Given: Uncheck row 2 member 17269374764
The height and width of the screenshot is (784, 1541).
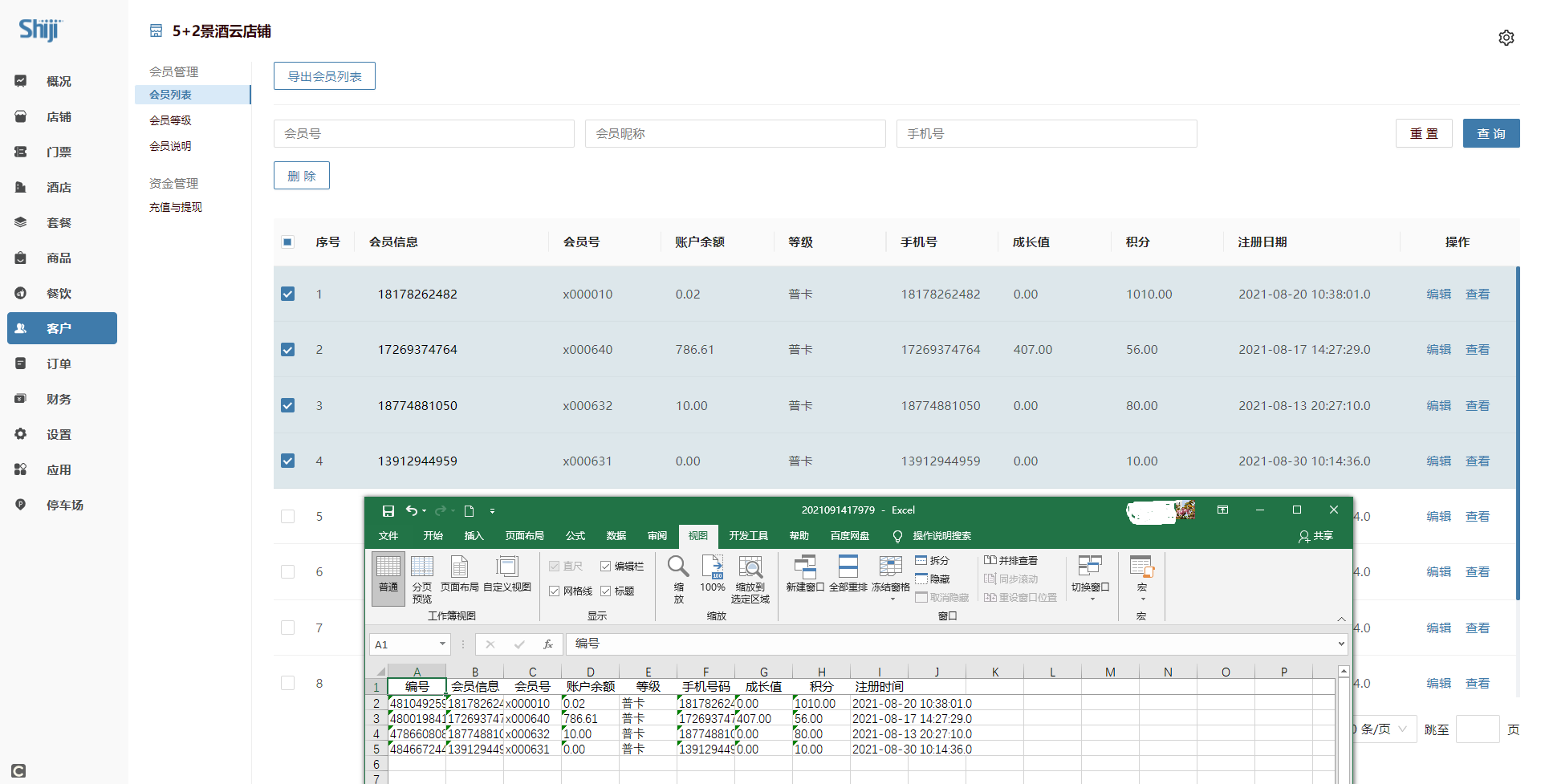Looking at the screenshot, I should (x=287, y=349).
